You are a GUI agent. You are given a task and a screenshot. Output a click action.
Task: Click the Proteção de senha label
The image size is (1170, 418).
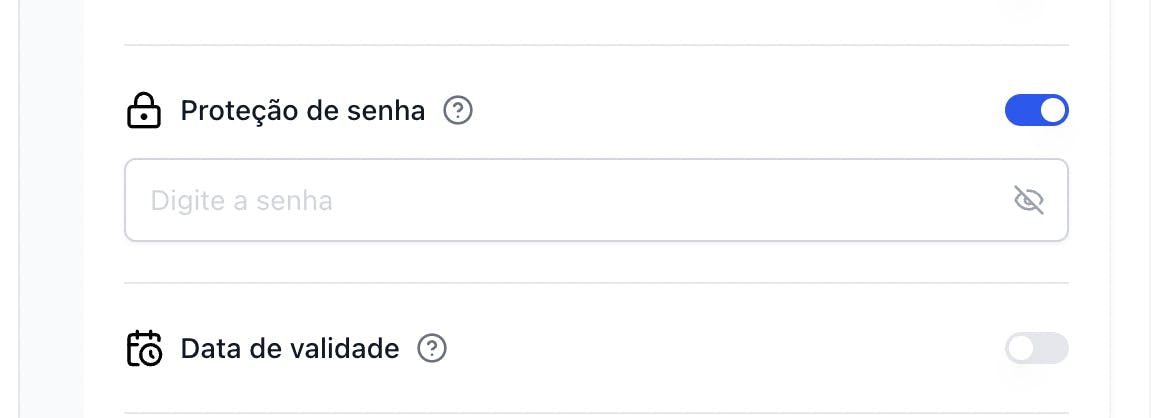(303, 111)
